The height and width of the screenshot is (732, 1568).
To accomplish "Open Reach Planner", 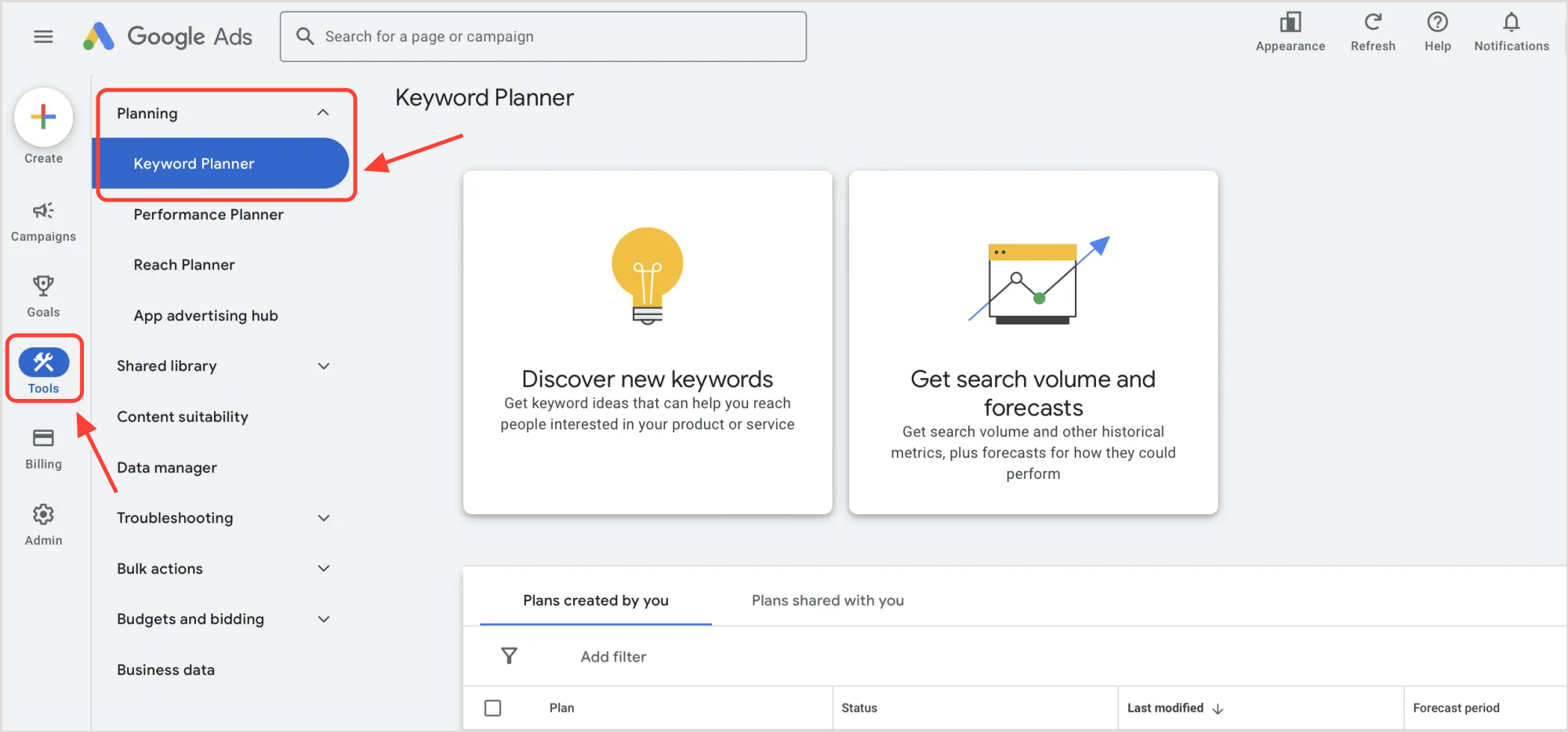I will click(184, 265).
